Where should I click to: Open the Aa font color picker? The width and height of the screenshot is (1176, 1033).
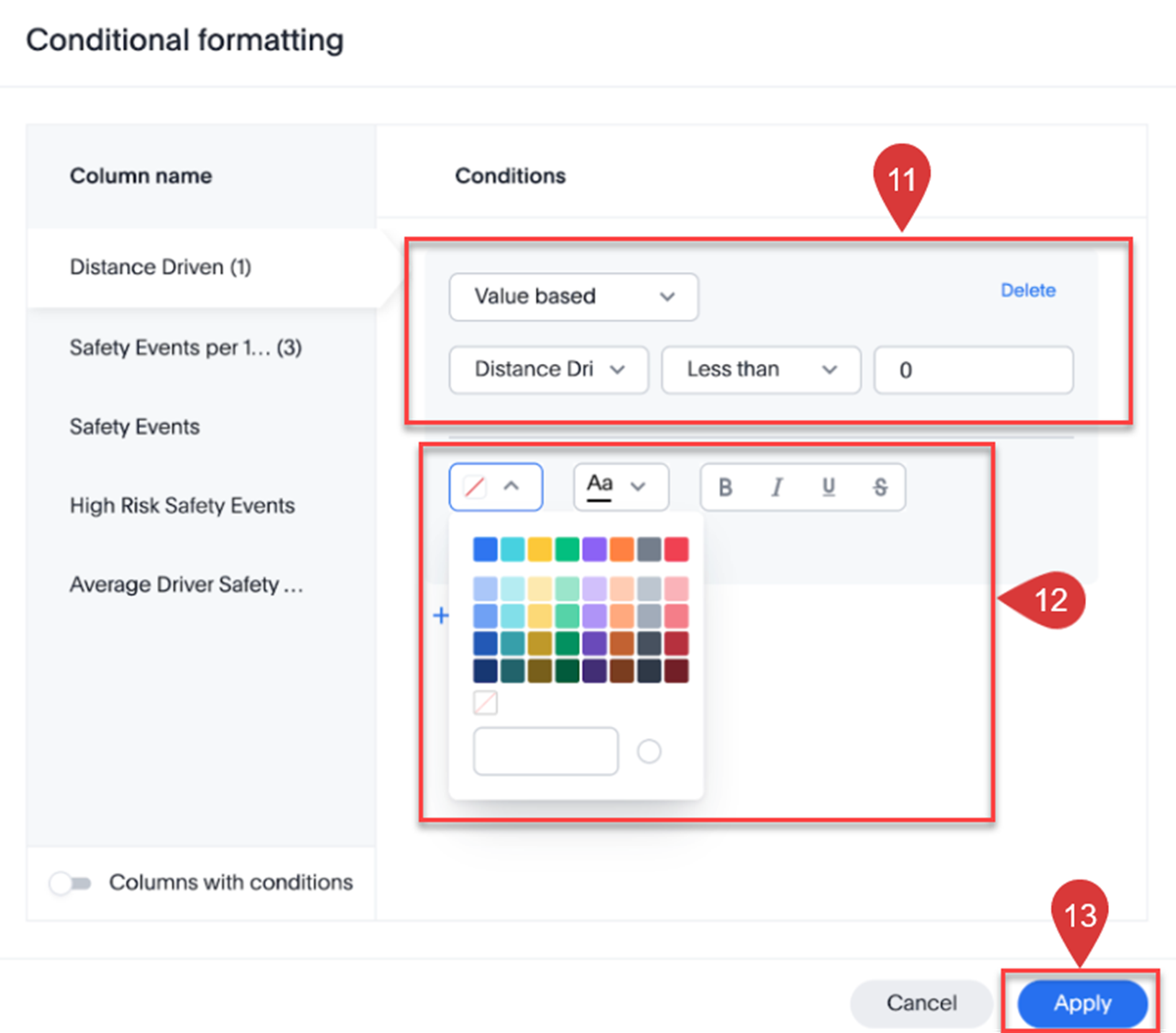pos(620,486)
